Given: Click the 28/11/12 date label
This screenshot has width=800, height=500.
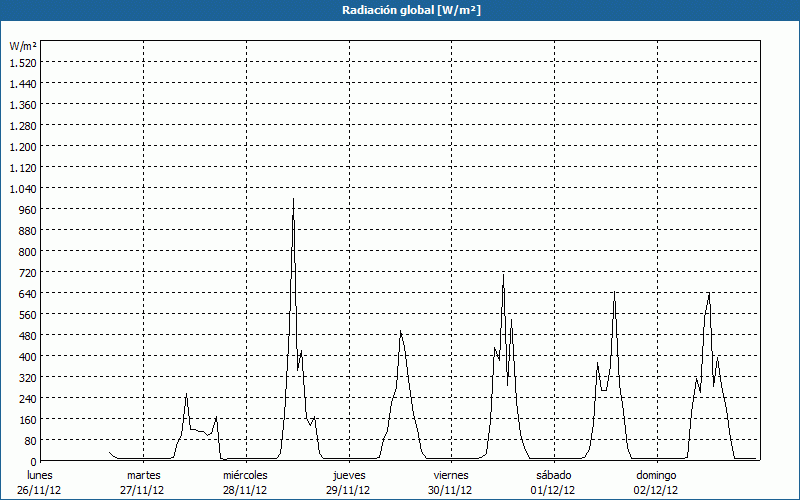Looking at the screenshot, I should (245, 490).
